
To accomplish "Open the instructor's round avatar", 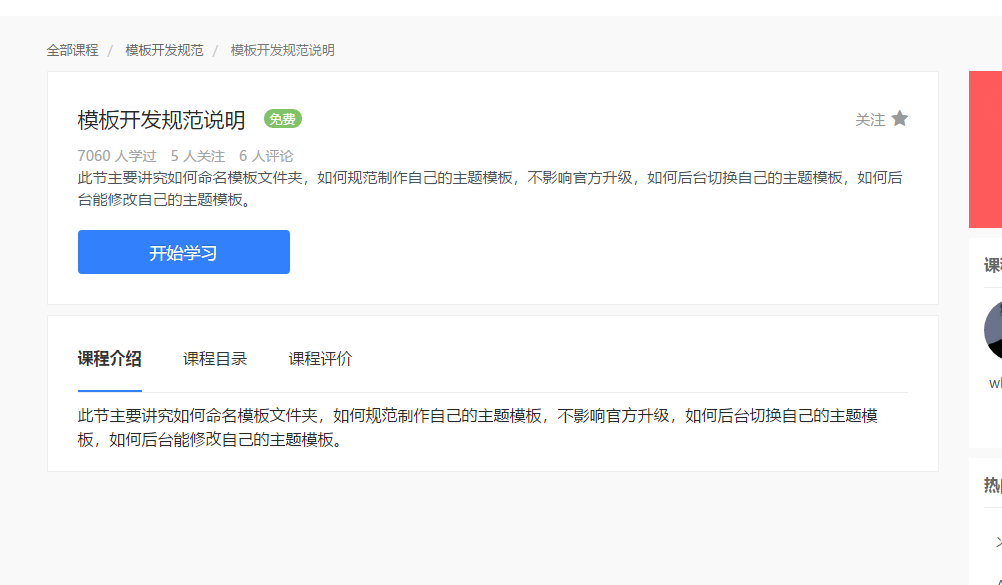I will pos(992,329).
